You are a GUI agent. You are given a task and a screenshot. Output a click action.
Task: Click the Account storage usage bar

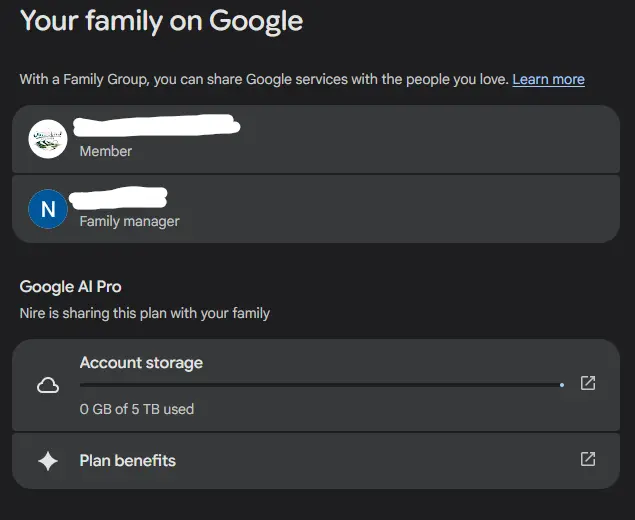coord(322,385)
